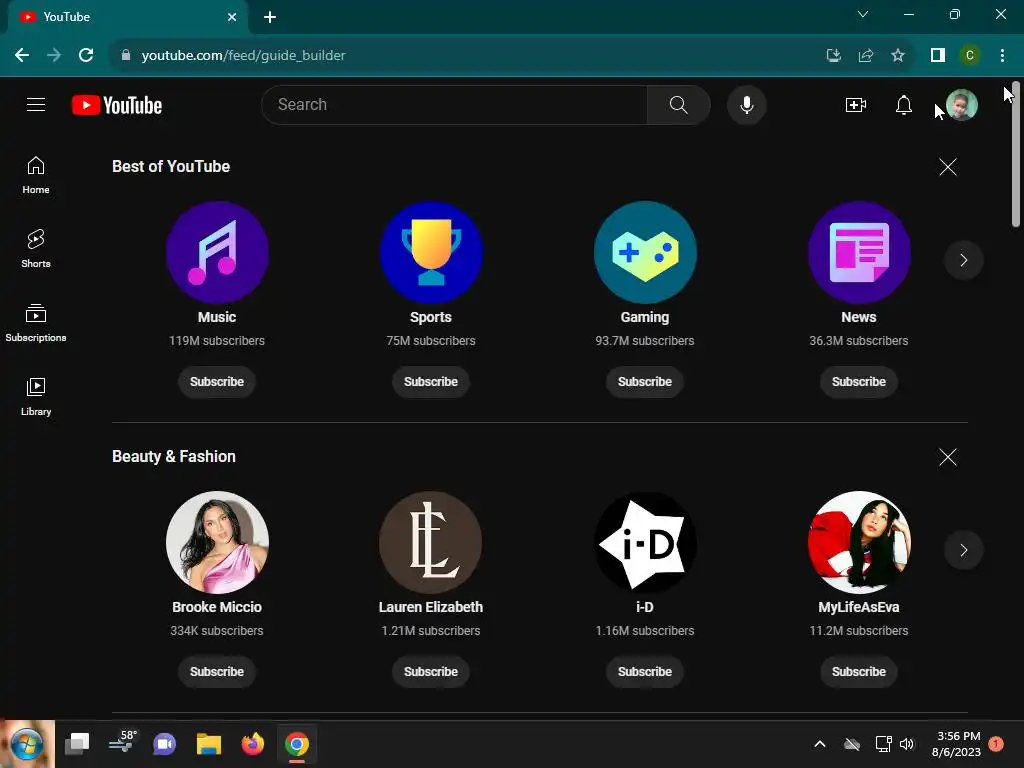Open MyLifeAsEva channel avatar
The image size is (1024, 768).
tap(859, 543)
